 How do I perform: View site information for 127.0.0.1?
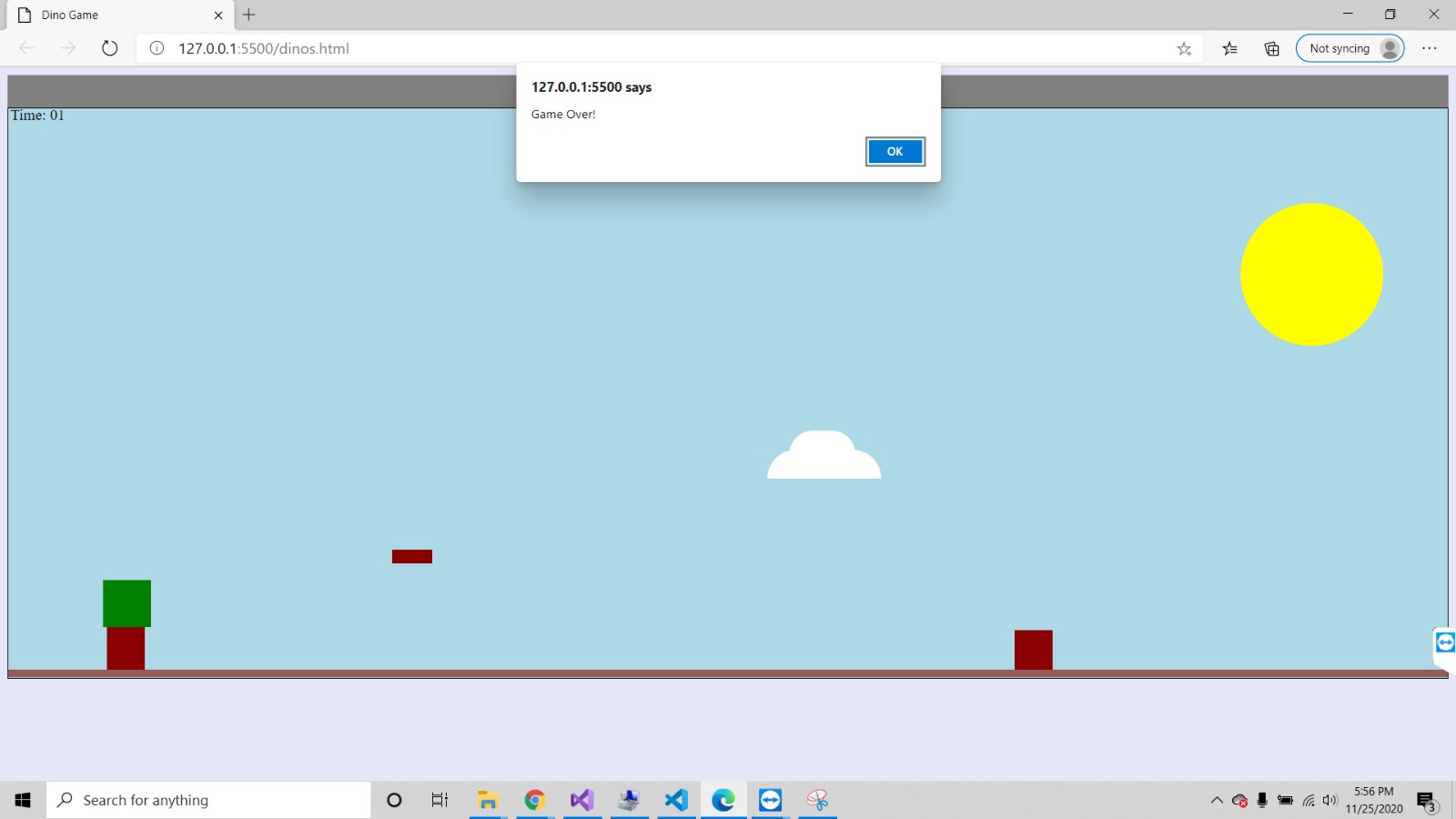pyautogui.click(x=157, y=48)
